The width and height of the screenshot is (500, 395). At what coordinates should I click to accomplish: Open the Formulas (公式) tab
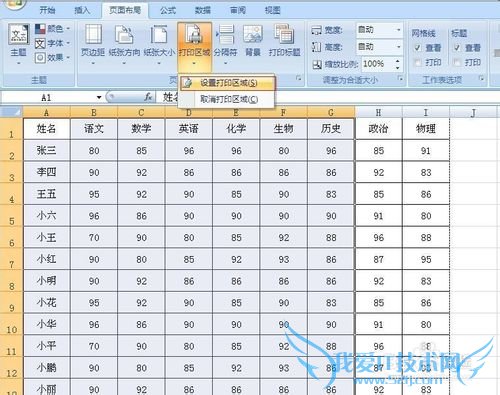click(x=168, y=10)
